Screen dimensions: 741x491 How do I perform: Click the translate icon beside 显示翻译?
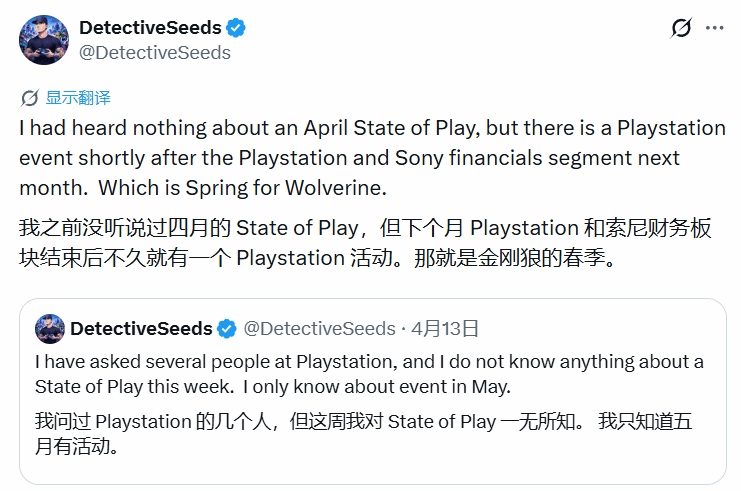[30, 98]
